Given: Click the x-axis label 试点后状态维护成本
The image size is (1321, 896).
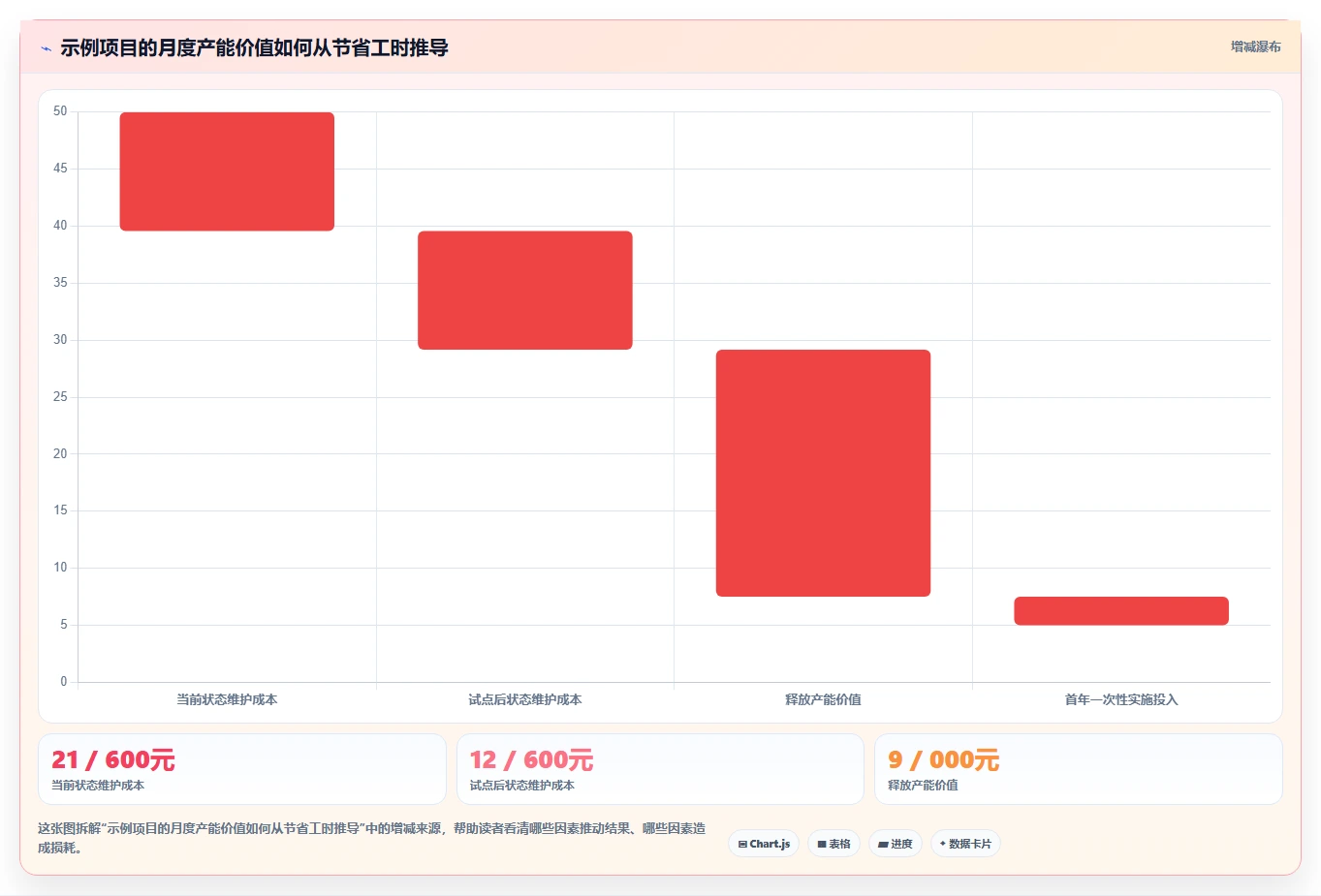Looking at the screenshot, I should 525,699.
